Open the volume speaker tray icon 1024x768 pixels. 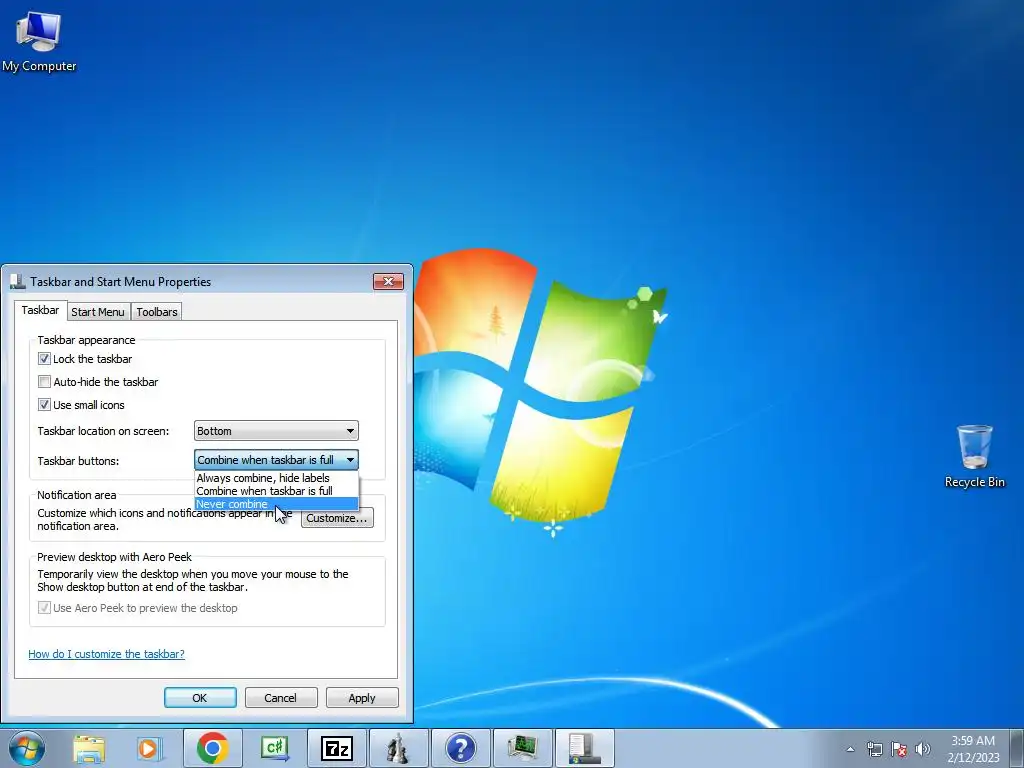point(923,749)
